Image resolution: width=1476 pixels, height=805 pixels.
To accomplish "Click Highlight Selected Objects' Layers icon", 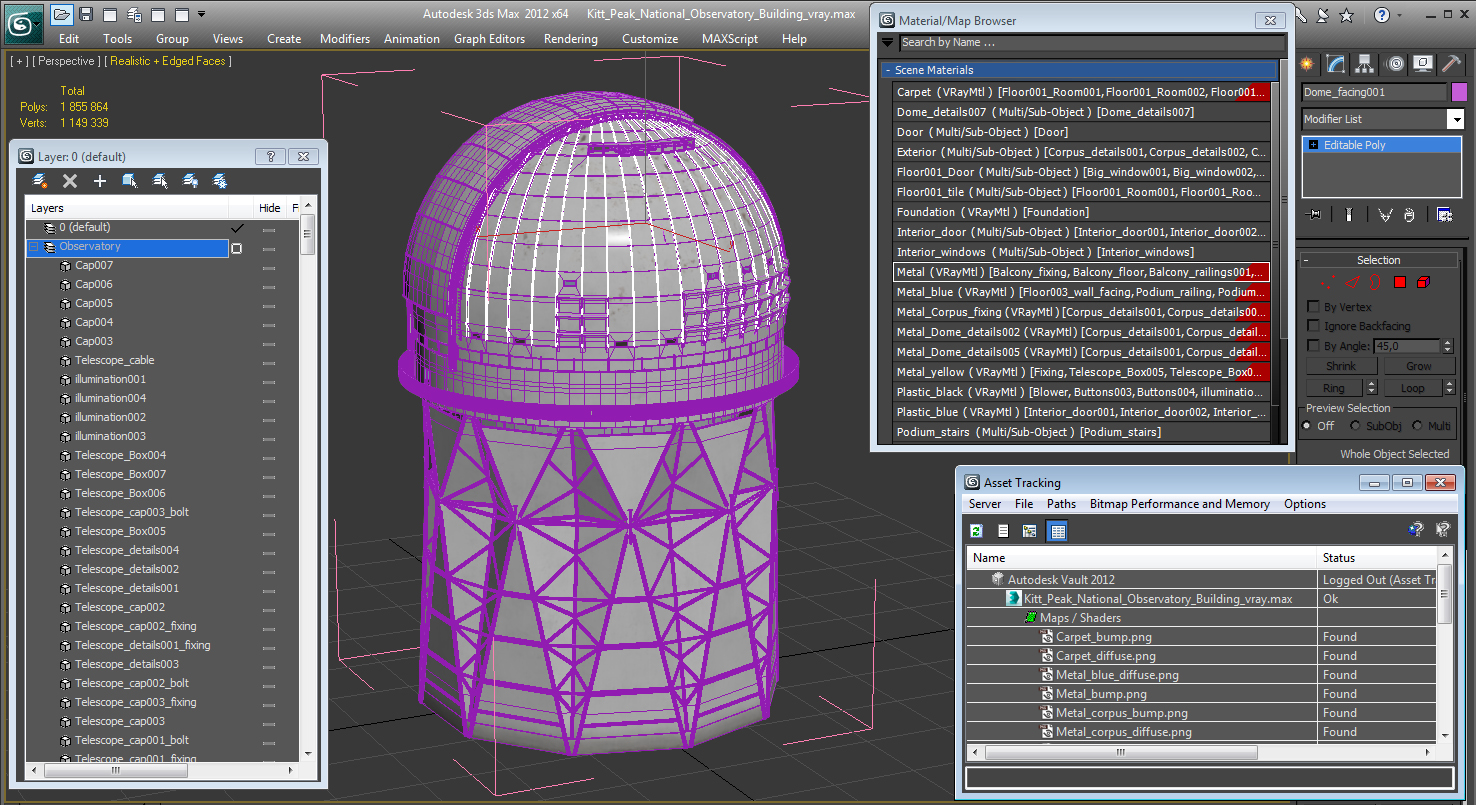I will [x=160, y=181].
